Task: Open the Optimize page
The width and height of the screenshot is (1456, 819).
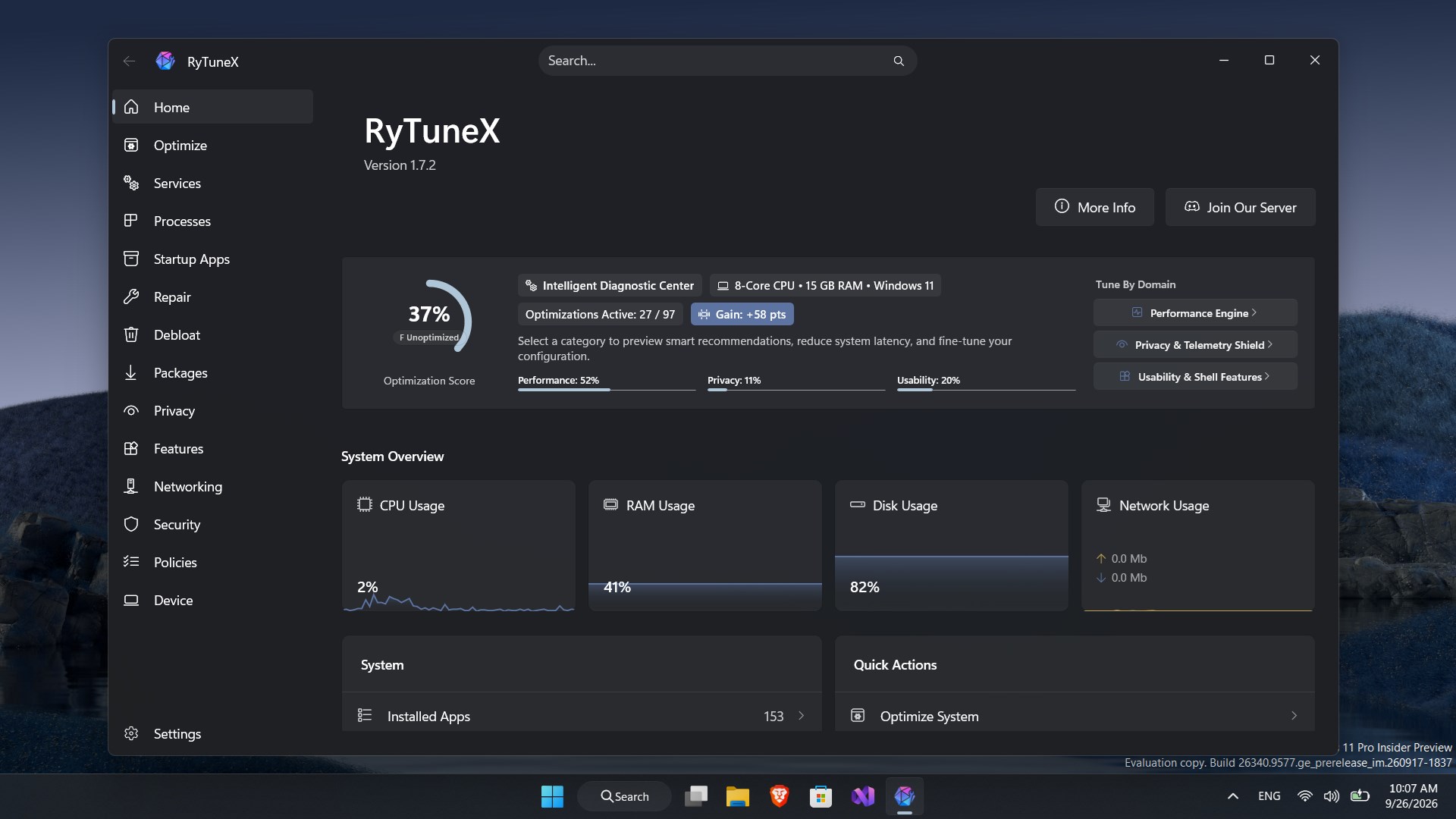Action: (212, 145)
